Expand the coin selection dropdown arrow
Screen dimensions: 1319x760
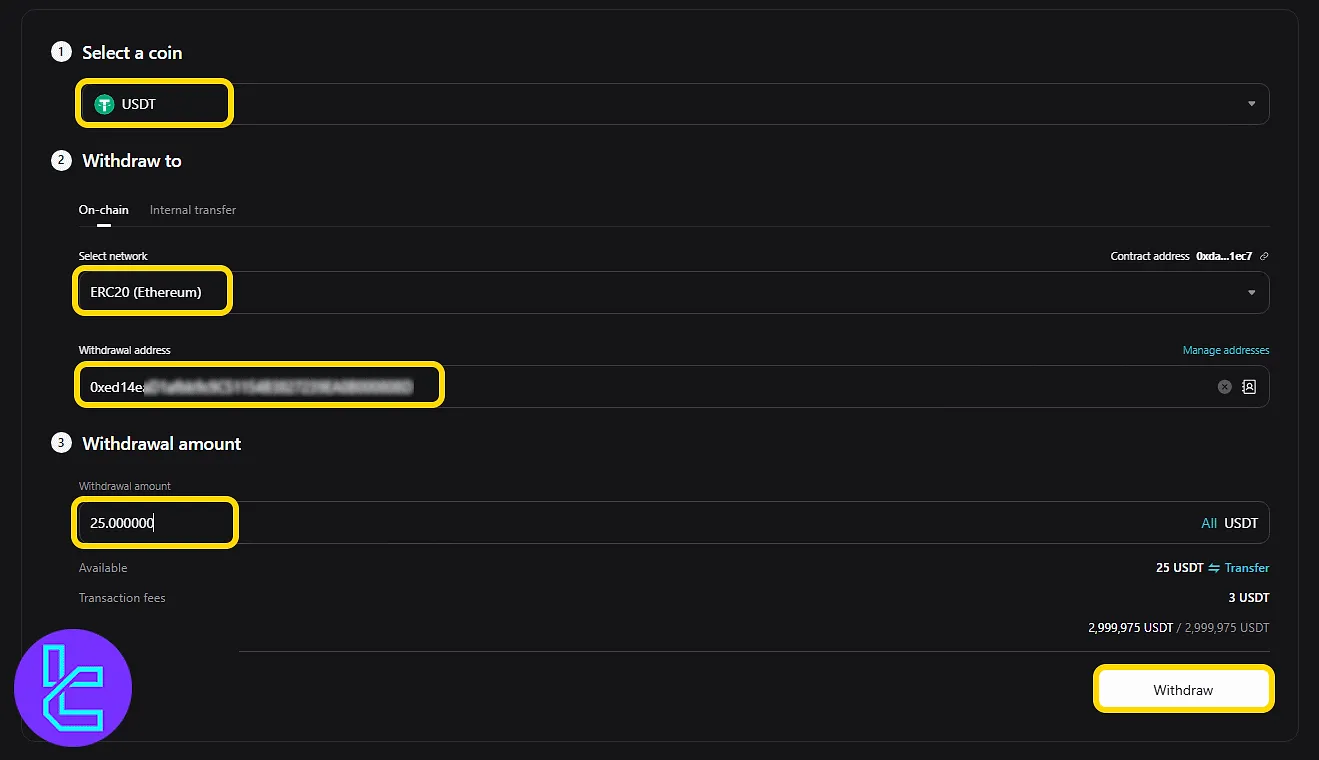[x=1251, y=104]
